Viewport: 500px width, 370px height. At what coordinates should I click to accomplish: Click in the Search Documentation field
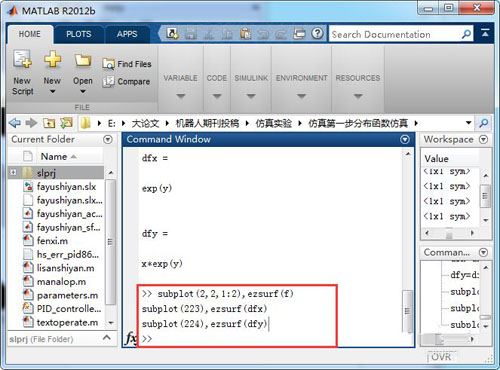point(395,34)
